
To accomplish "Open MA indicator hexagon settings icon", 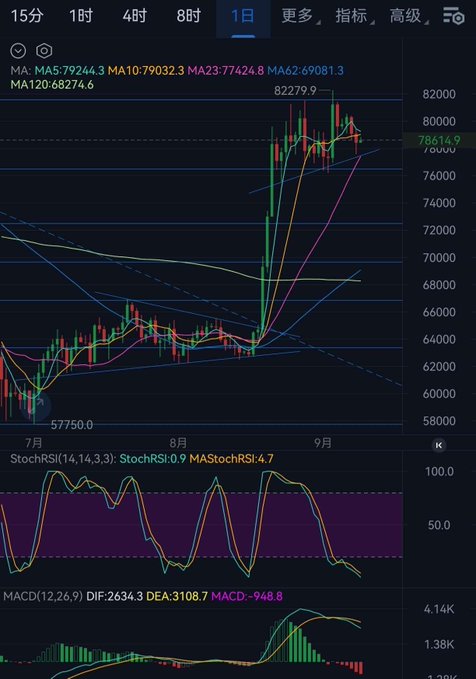I will coord(44,51).
